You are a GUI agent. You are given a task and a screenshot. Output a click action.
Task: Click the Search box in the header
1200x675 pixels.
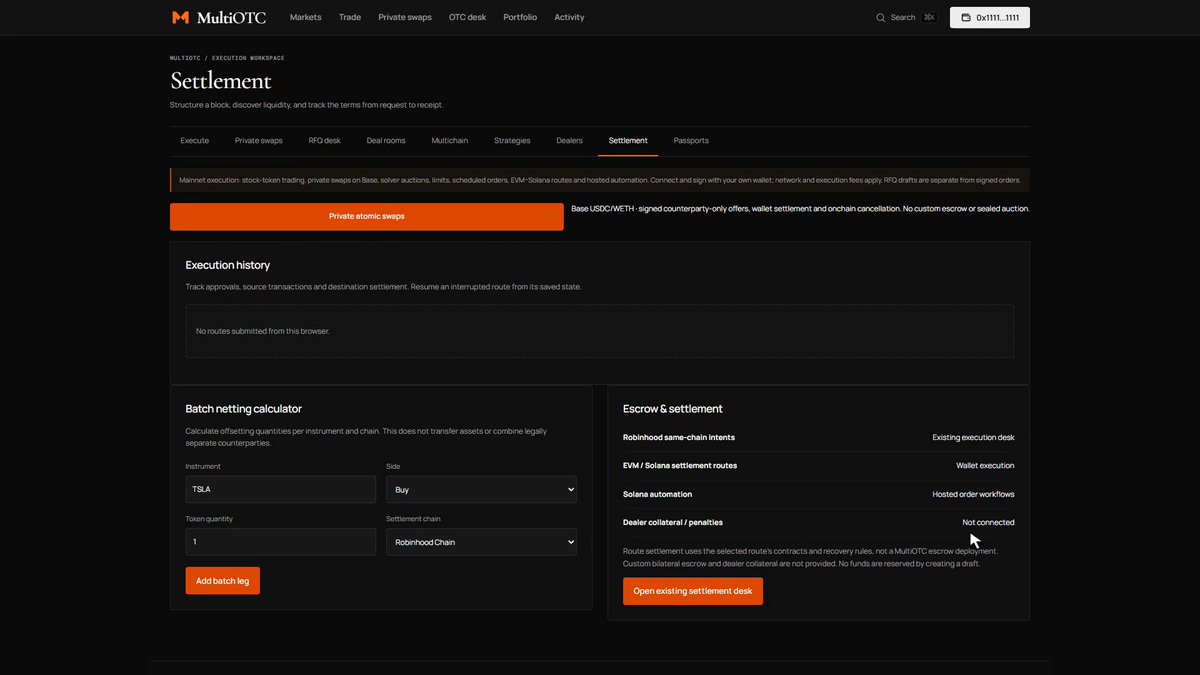906,17
